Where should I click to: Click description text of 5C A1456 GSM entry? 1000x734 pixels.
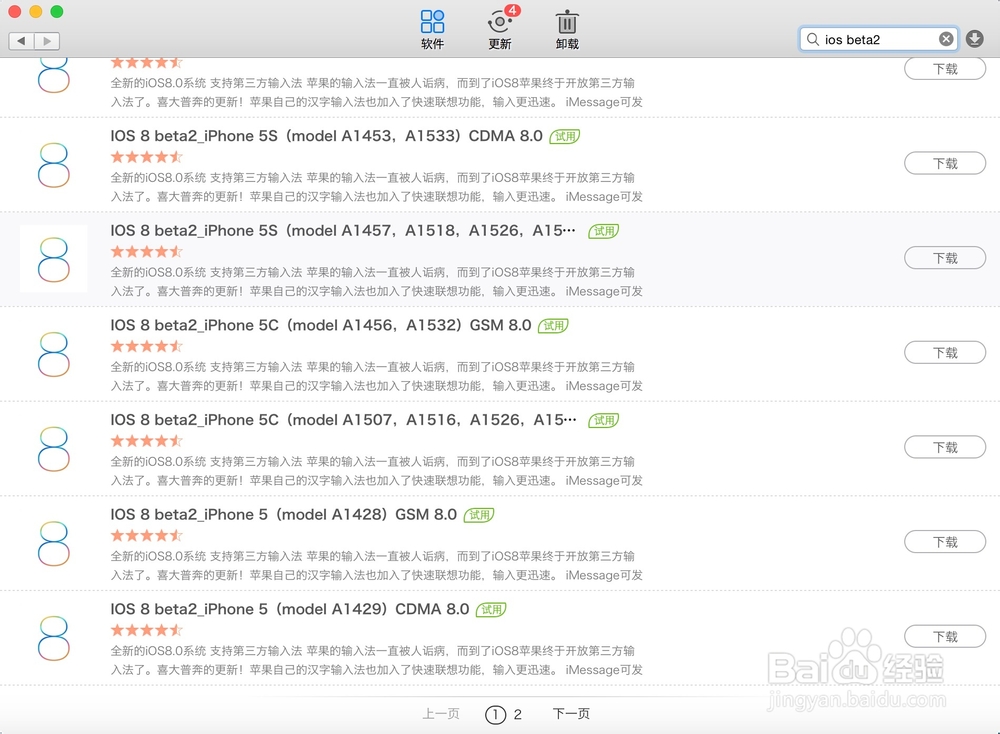(376, 376)
